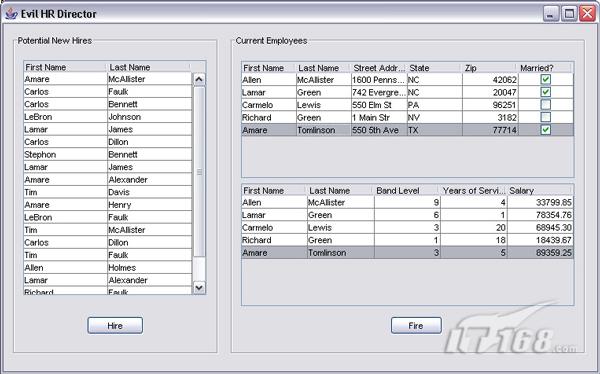Image resolution: width=600 pixels, height=374 pixels.
Task: Click salary value 78354.76
Action: 540,215
